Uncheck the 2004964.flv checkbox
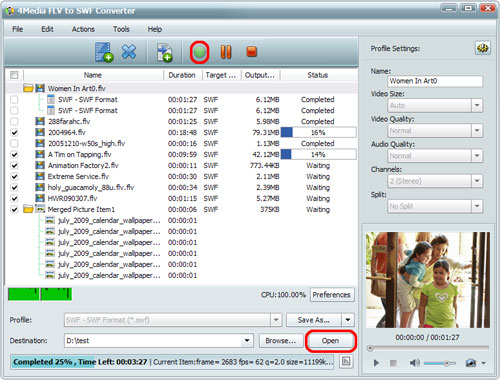 coord(14,132)
